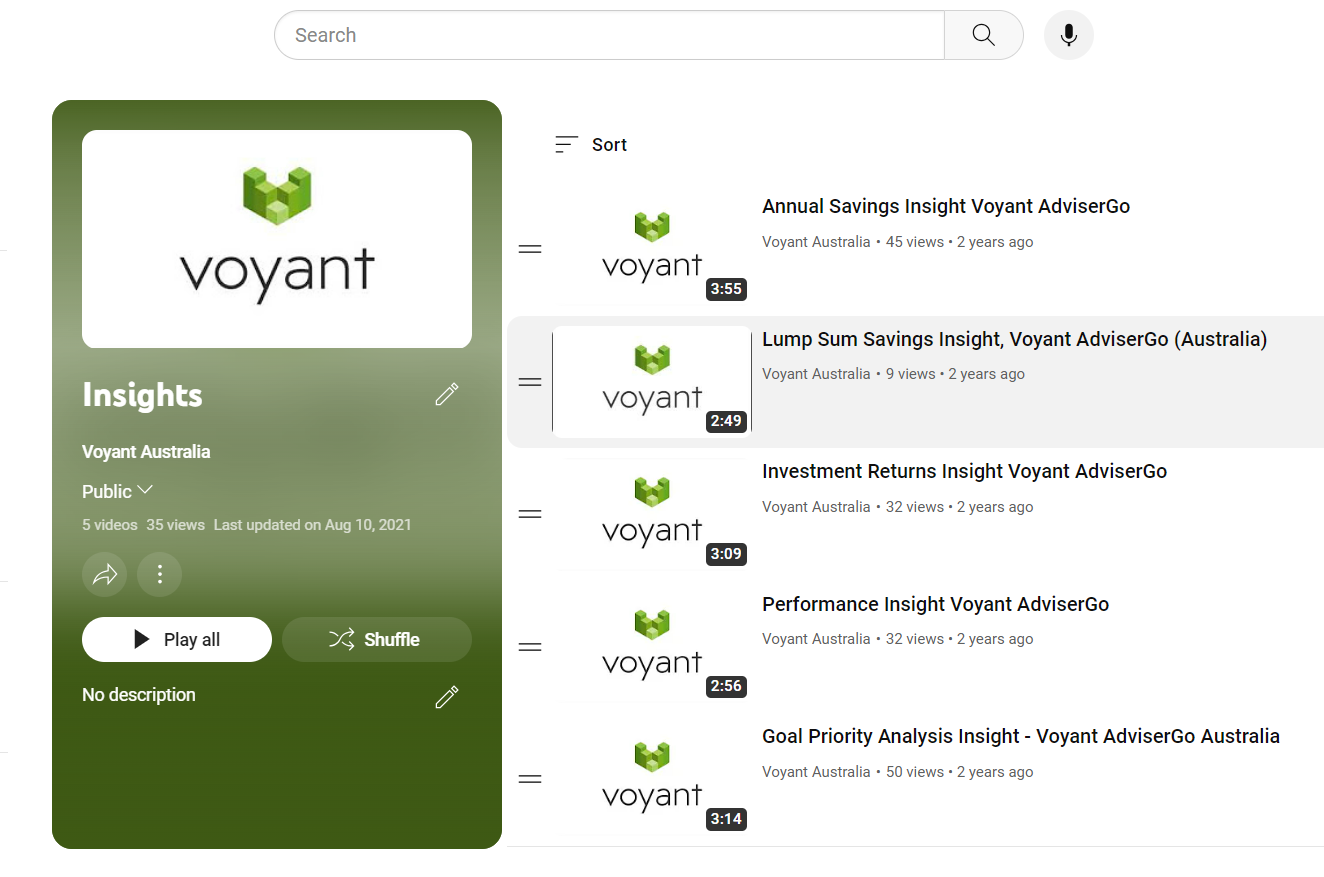Click the '45 views' text
This screenshot has height=877, width=1324.
(915, 242)
